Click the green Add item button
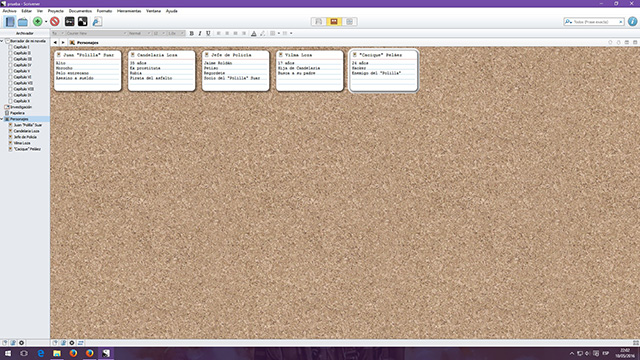Viewport: 640px width, 360px height. click(38, 22)
